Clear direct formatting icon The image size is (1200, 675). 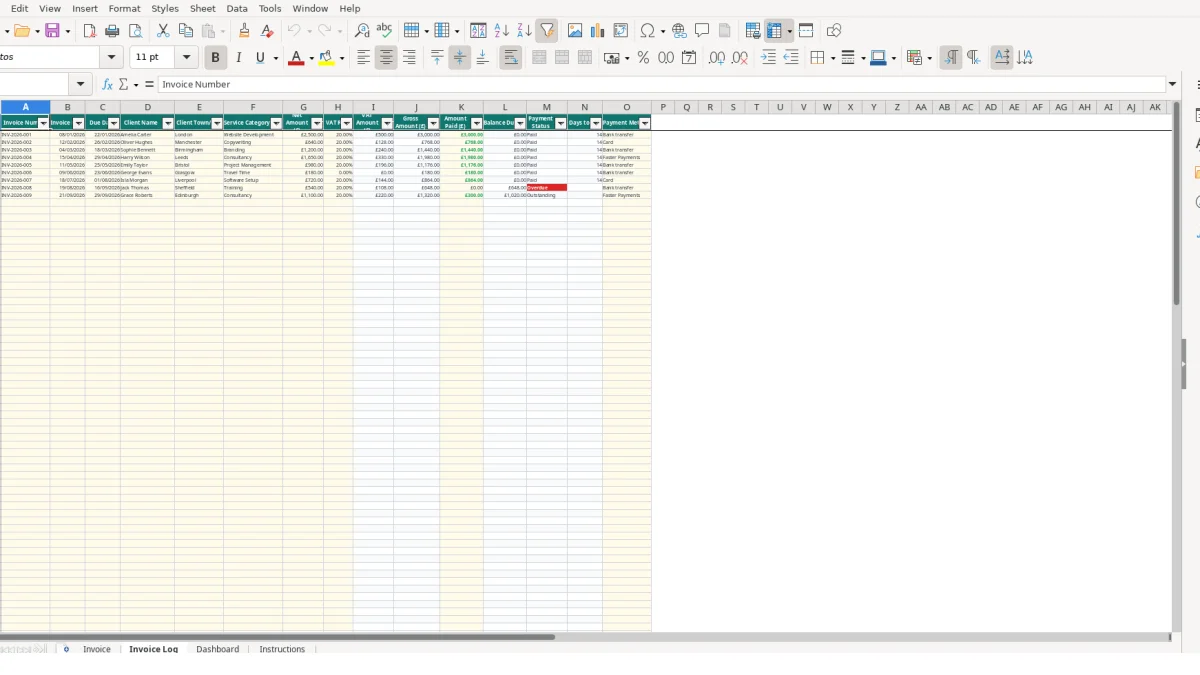267,31
